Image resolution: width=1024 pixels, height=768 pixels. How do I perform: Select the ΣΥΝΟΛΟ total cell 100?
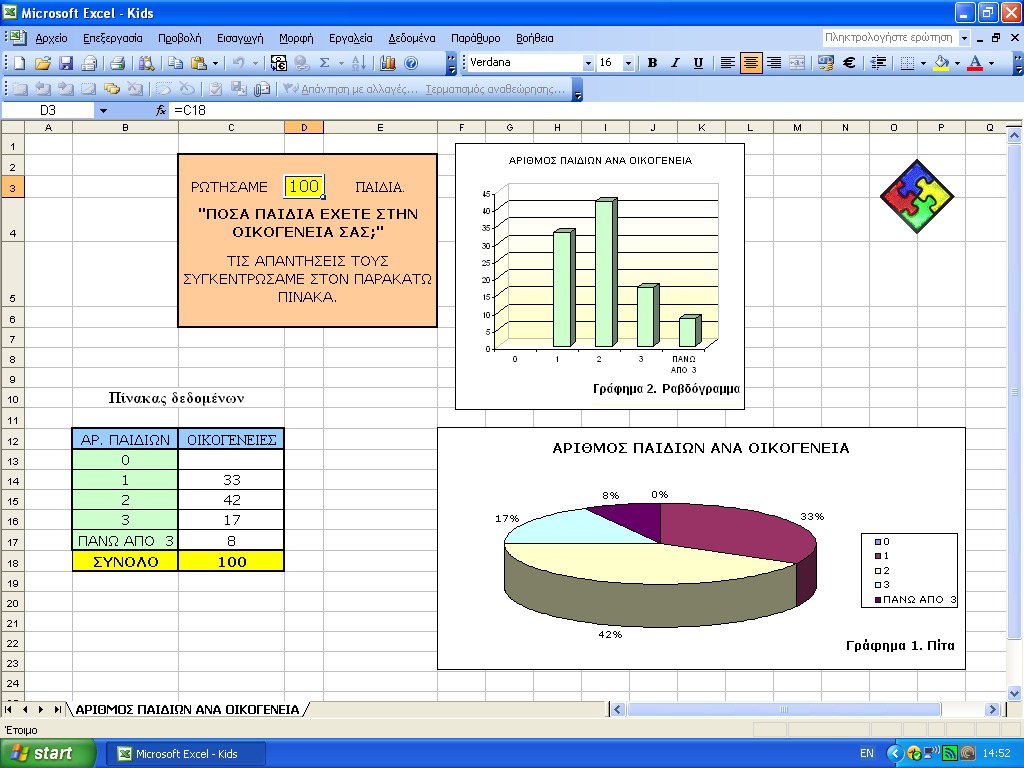231,562
